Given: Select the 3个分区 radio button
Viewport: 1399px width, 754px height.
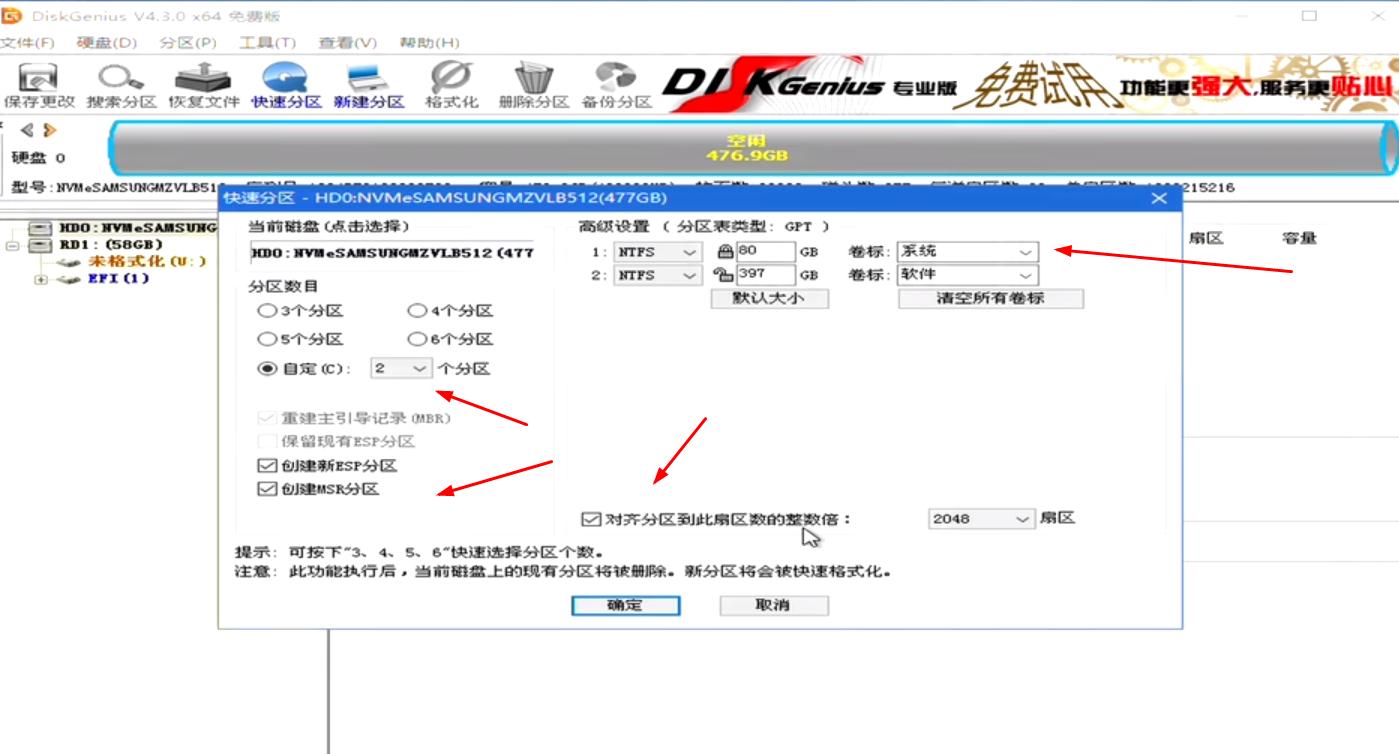Looking at the screenshot, I should (x=267, y=311).
